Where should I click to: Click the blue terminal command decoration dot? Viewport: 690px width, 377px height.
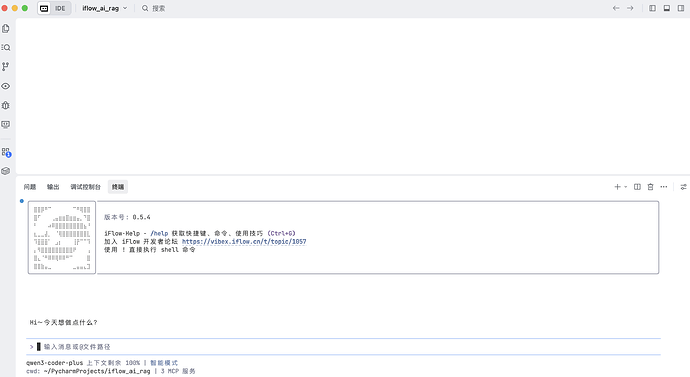22,201
